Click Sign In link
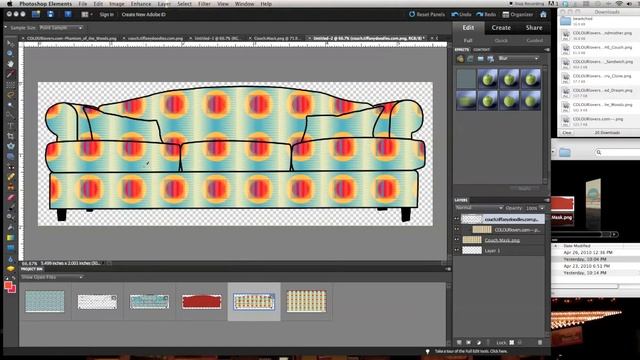The height and width of the screenshot is (360, 640). pyautogui.click(x=107, y=14)
